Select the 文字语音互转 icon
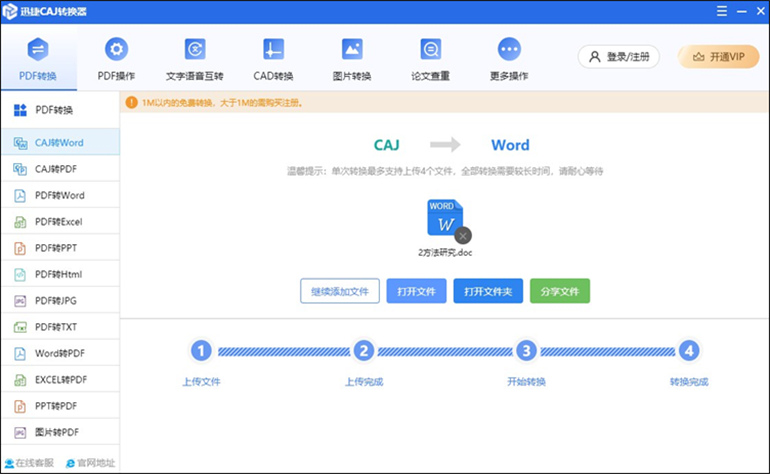This screenshot has width=770, height=474. (195, 49)
